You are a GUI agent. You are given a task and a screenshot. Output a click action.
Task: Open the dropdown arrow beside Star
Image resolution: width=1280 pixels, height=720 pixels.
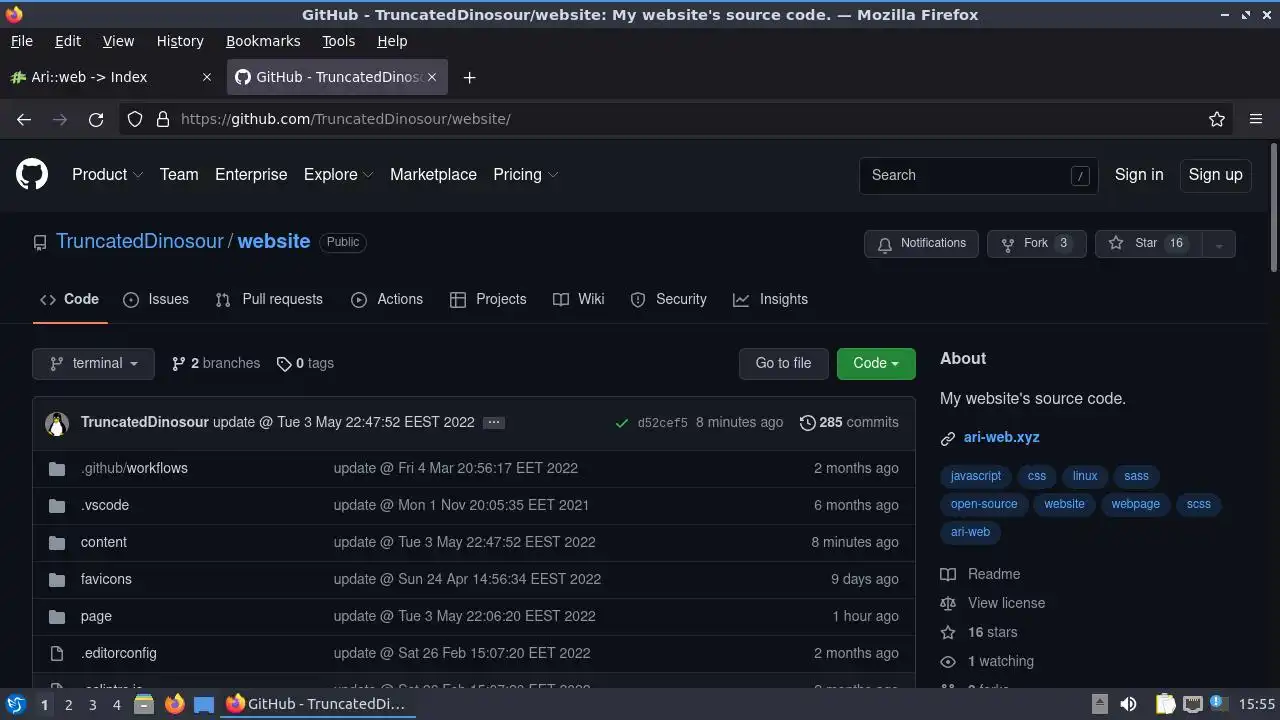[1218, 244]
